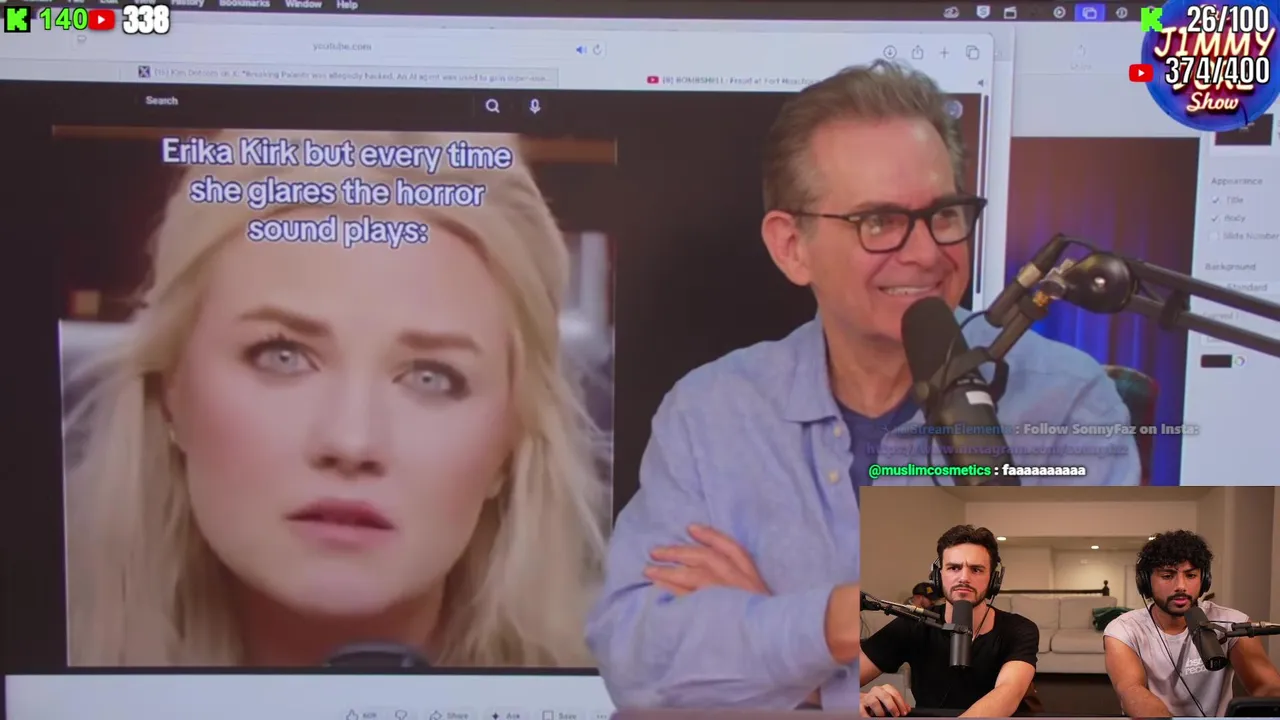Mute the tab with address bar speaker icon
This screenshot has height=720, width=1280.
(x=580, y=49)
